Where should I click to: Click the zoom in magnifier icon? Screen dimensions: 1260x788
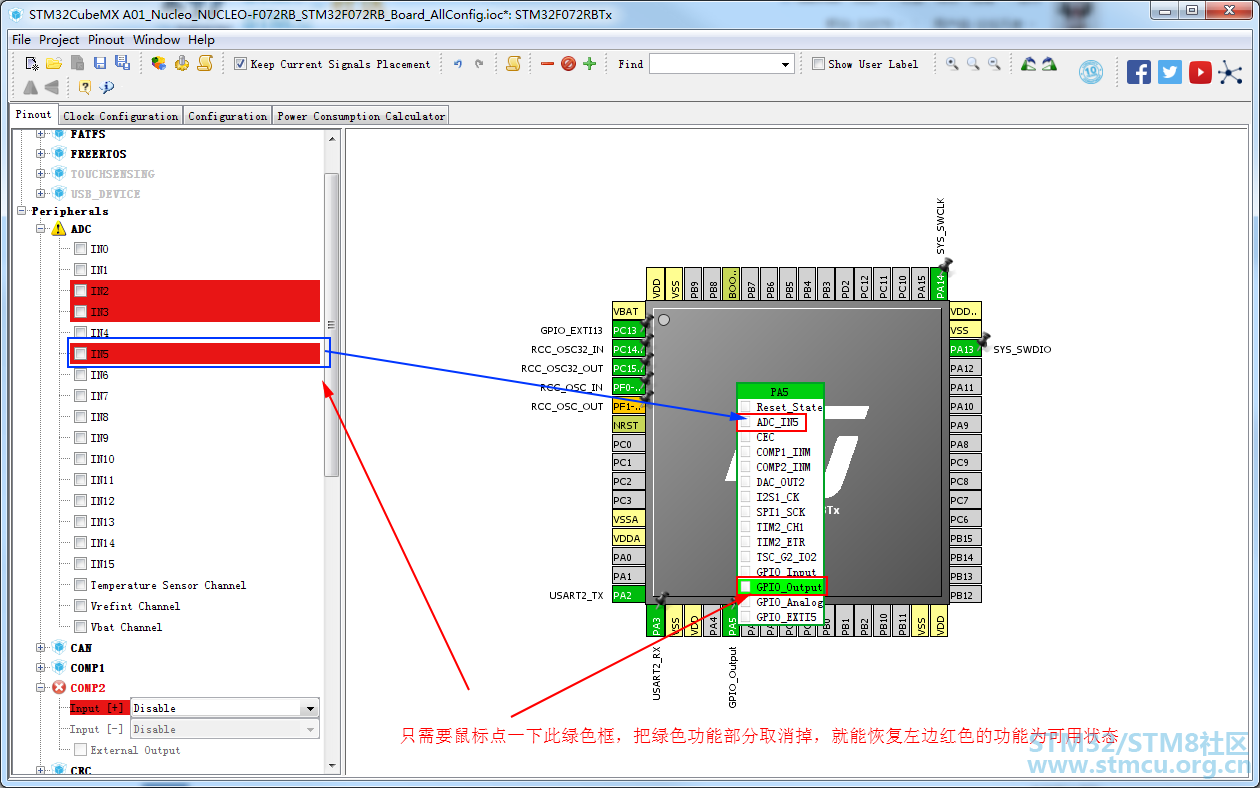point(952,63)
